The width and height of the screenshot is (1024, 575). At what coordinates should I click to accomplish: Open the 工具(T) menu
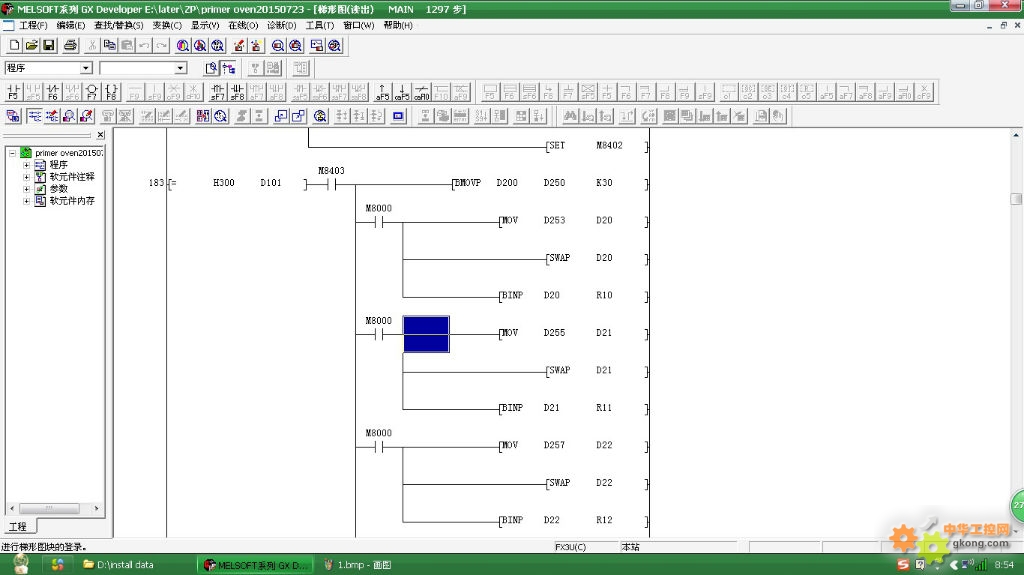(319, 25)
